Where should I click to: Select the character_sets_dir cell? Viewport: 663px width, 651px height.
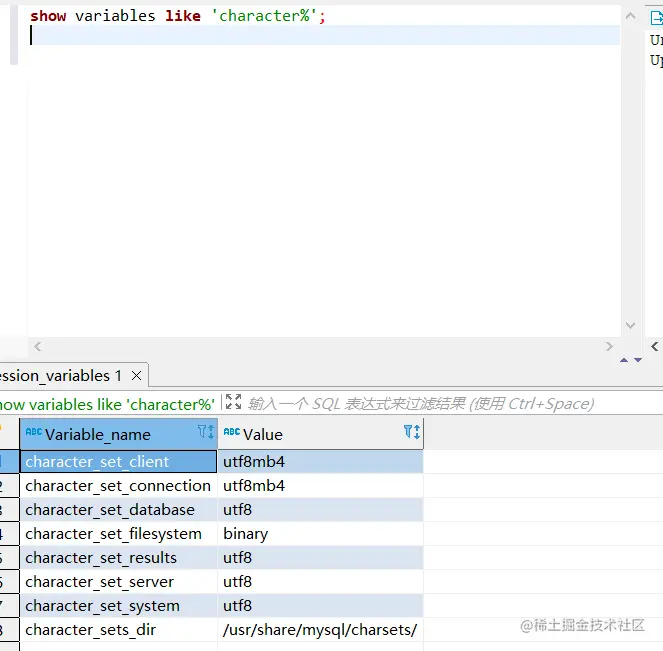(118, 630)
